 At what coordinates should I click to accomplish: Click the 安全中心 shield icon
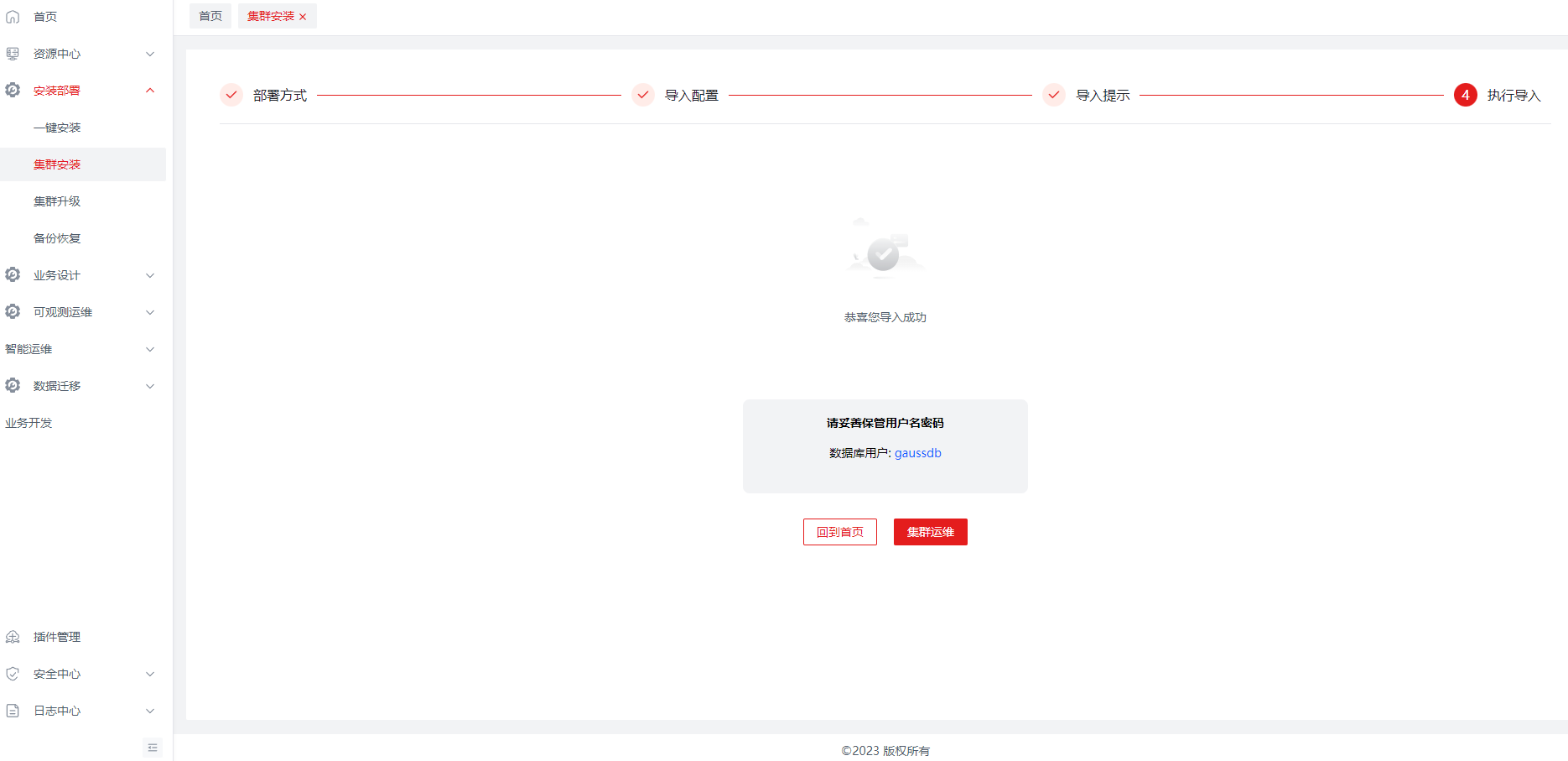tap(13, 674)
